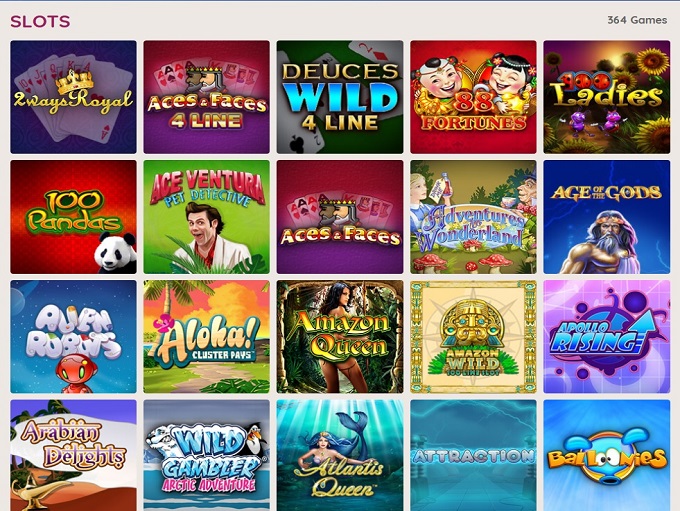Image resolution: width=680 pixels, height=511 pixels.
Task: Play the Alien Robots slot
Action: (x=73, y=337)
